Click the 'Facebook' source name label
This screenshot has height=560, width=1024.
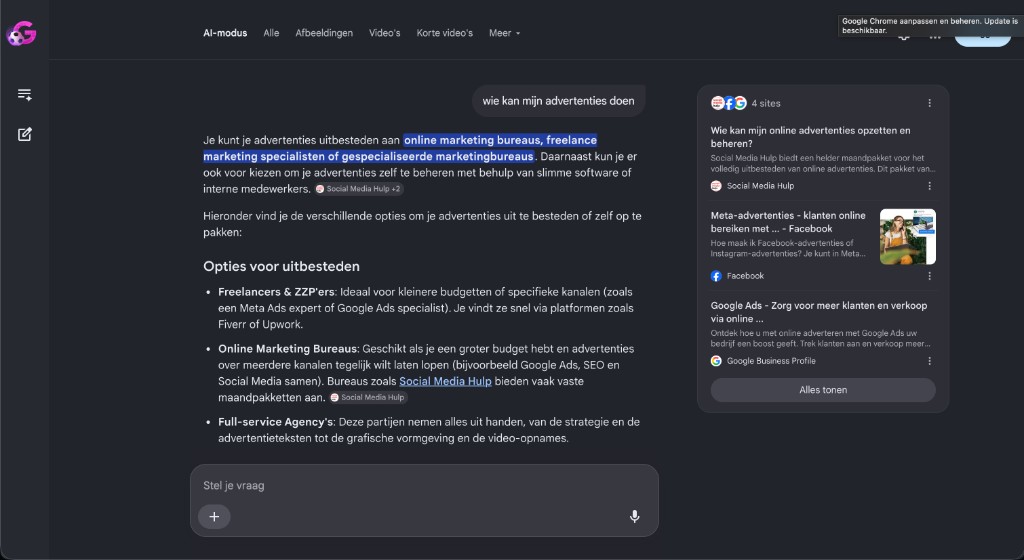pos(745,276)
